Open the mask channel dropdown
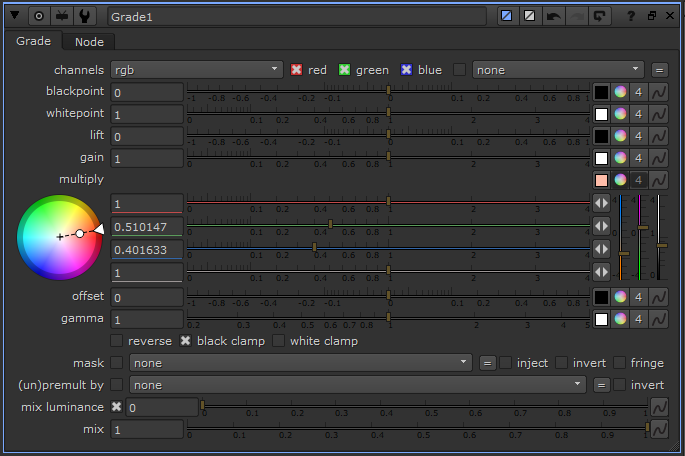 (301, 363)
